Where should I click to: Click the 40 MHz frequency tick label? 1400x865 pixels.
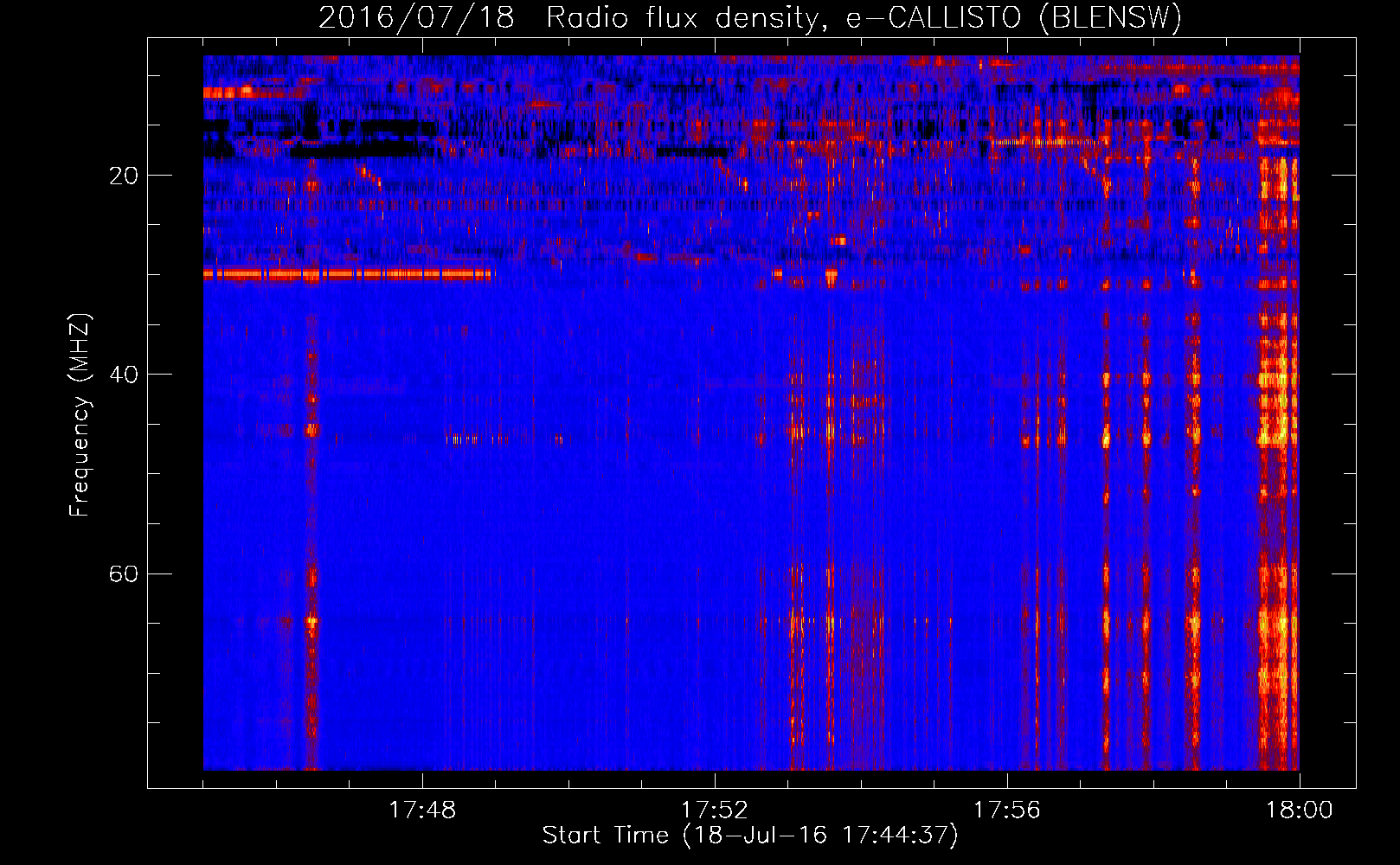click(x=124, y=375)
